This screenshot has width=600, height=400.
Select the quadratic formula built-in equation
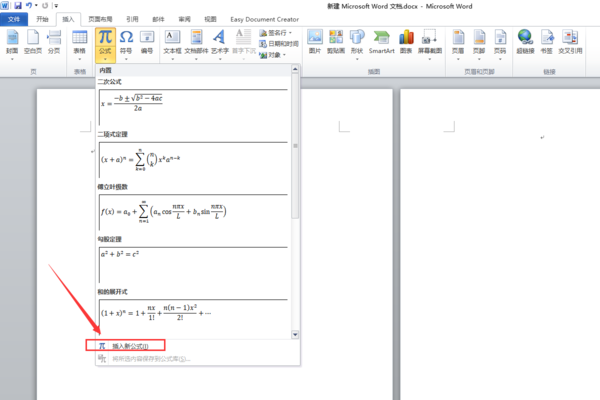(x=193, y=108)
